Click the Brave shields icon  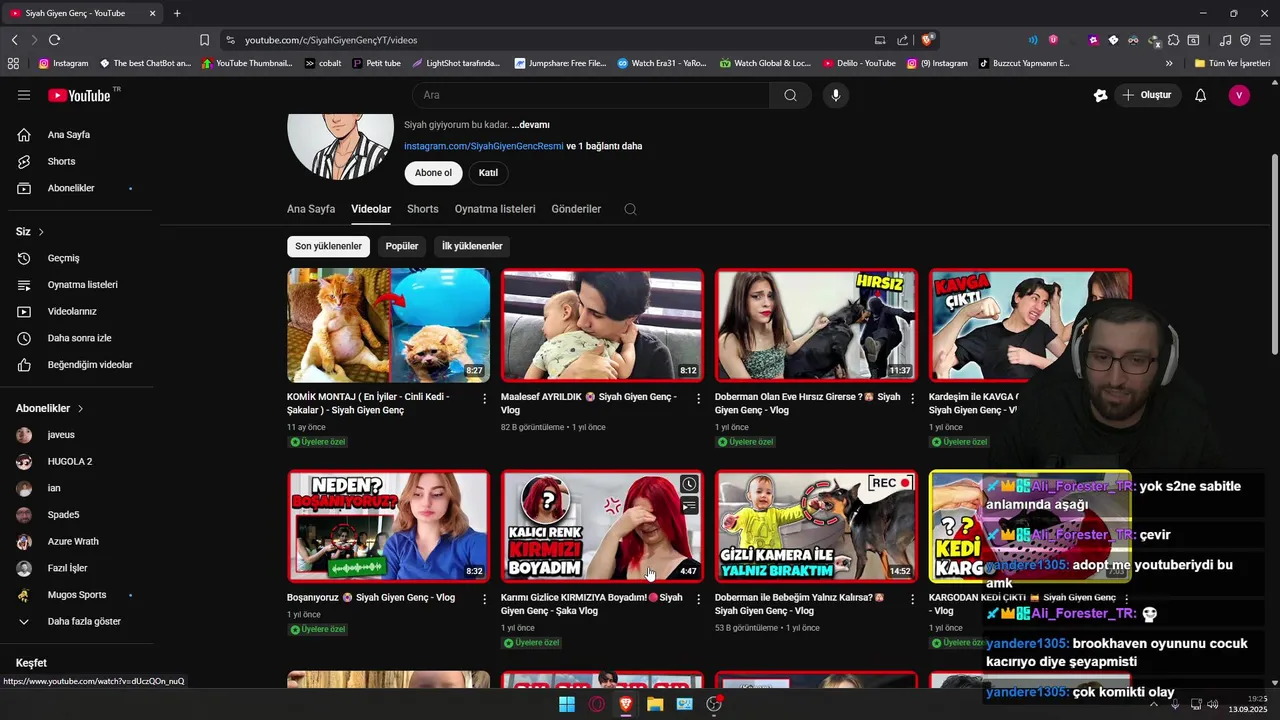click(928, 40)
